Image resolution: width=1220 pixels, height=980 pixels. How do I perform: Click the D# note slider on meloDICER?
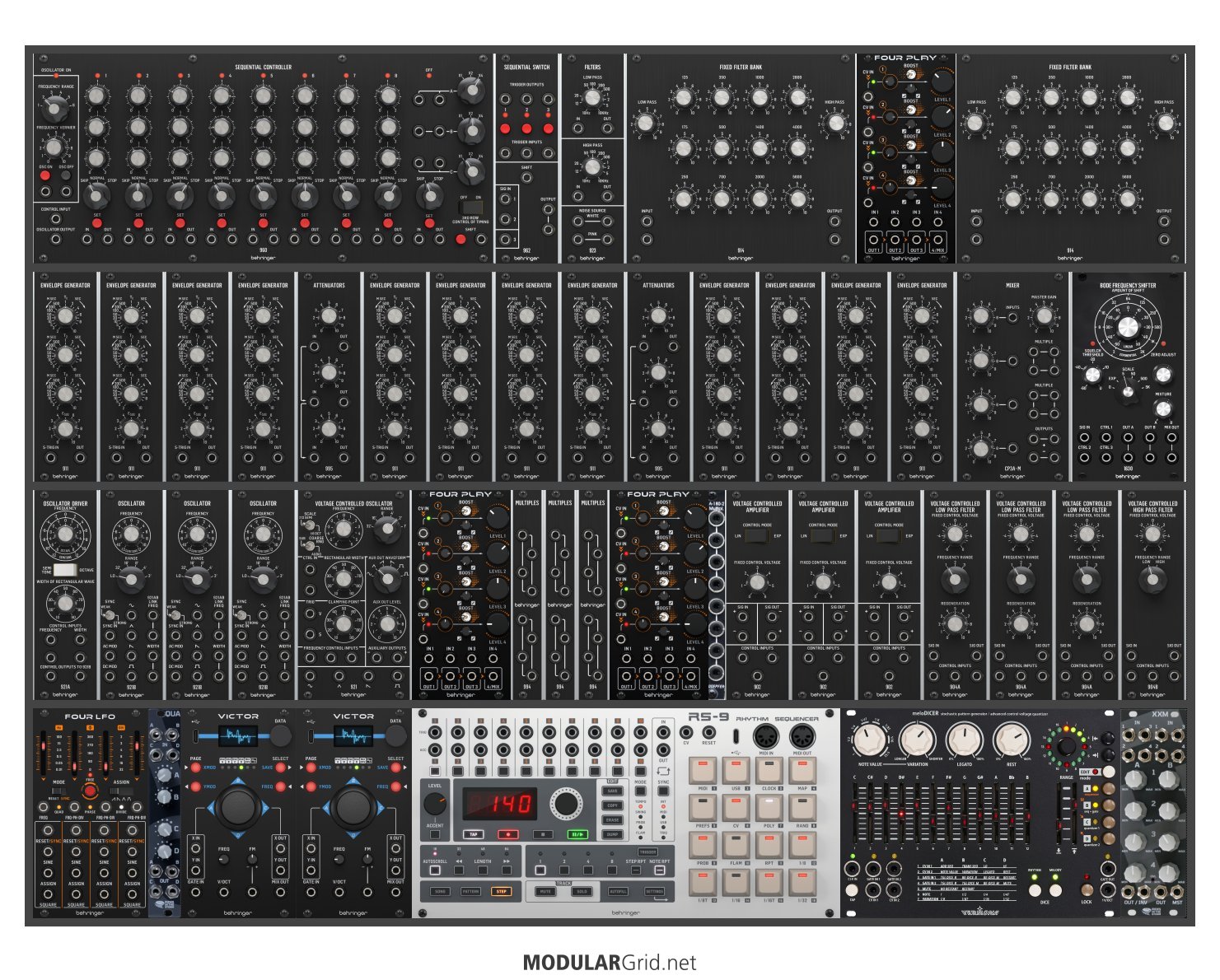pos(901,814)
